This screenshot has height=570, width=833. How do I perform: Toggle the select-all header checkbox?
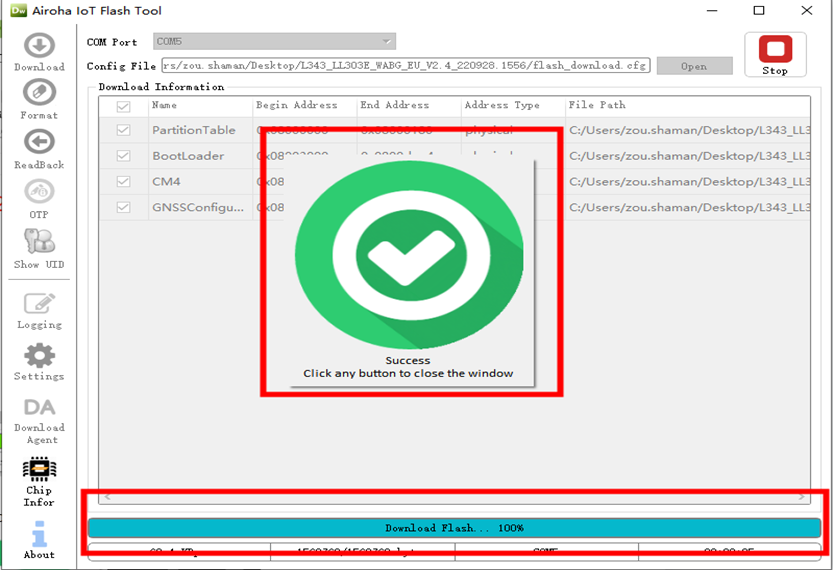click(123, 105)
